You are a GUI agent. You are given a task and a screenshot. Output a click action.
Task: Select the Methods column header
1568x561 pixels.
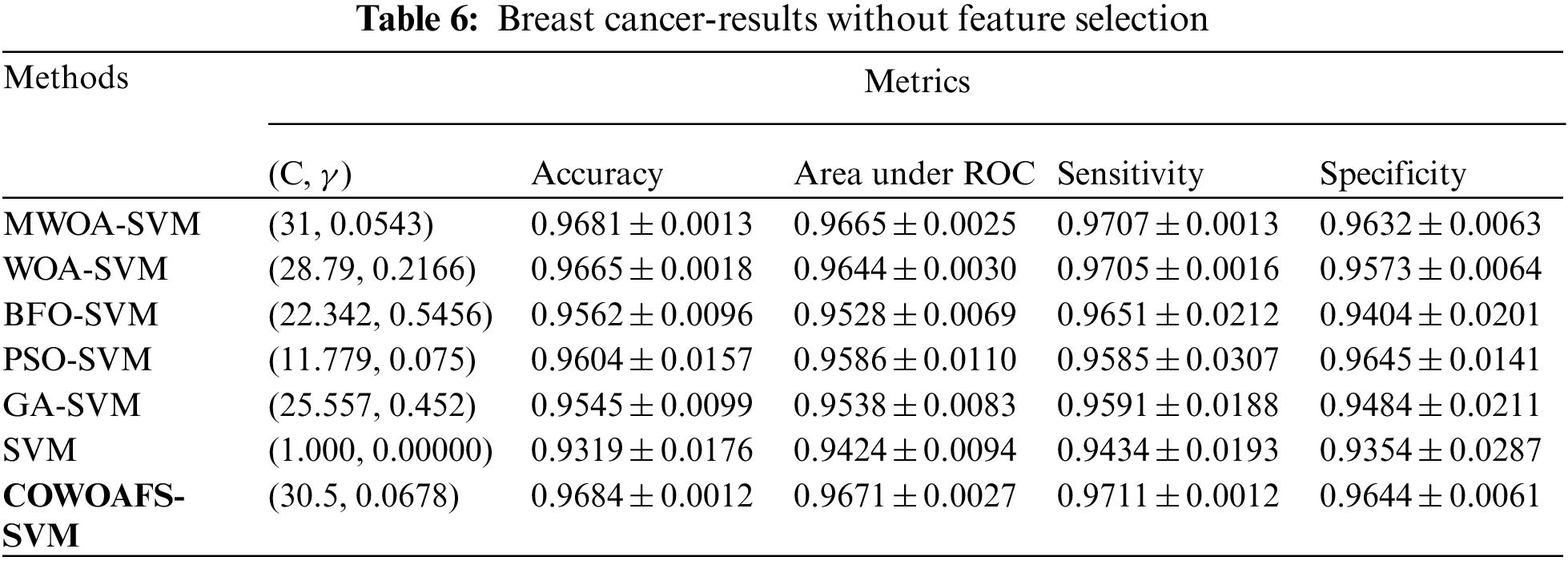pos(66,79)
